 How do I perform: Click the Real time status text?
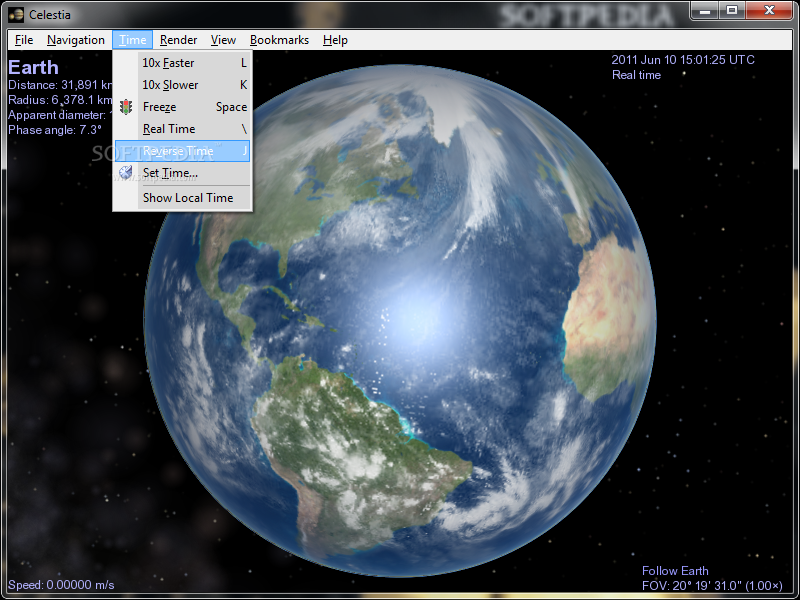636,75
